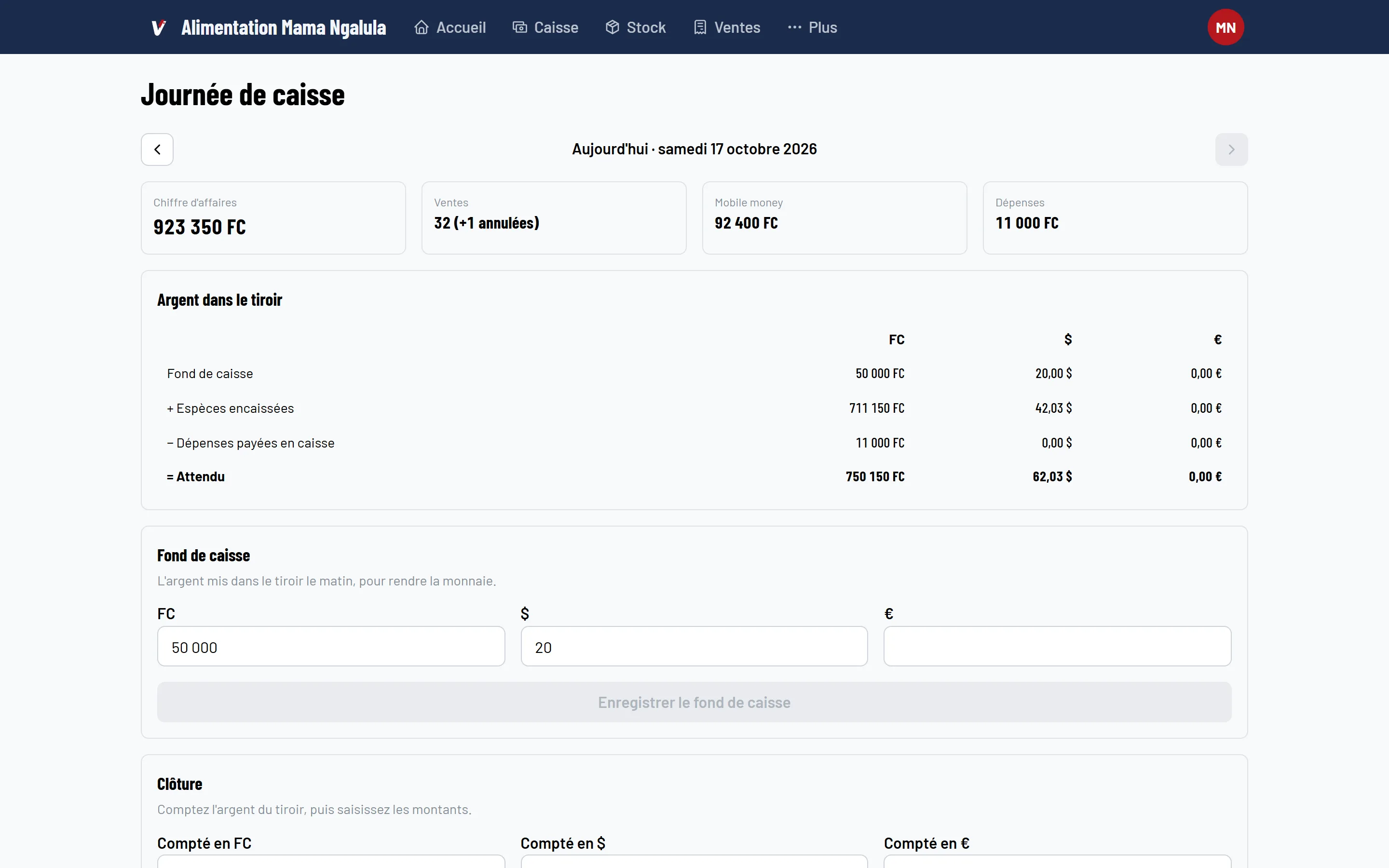
Task: Select the Dépenses 11 000 FC card
Action: point(1115,218)
